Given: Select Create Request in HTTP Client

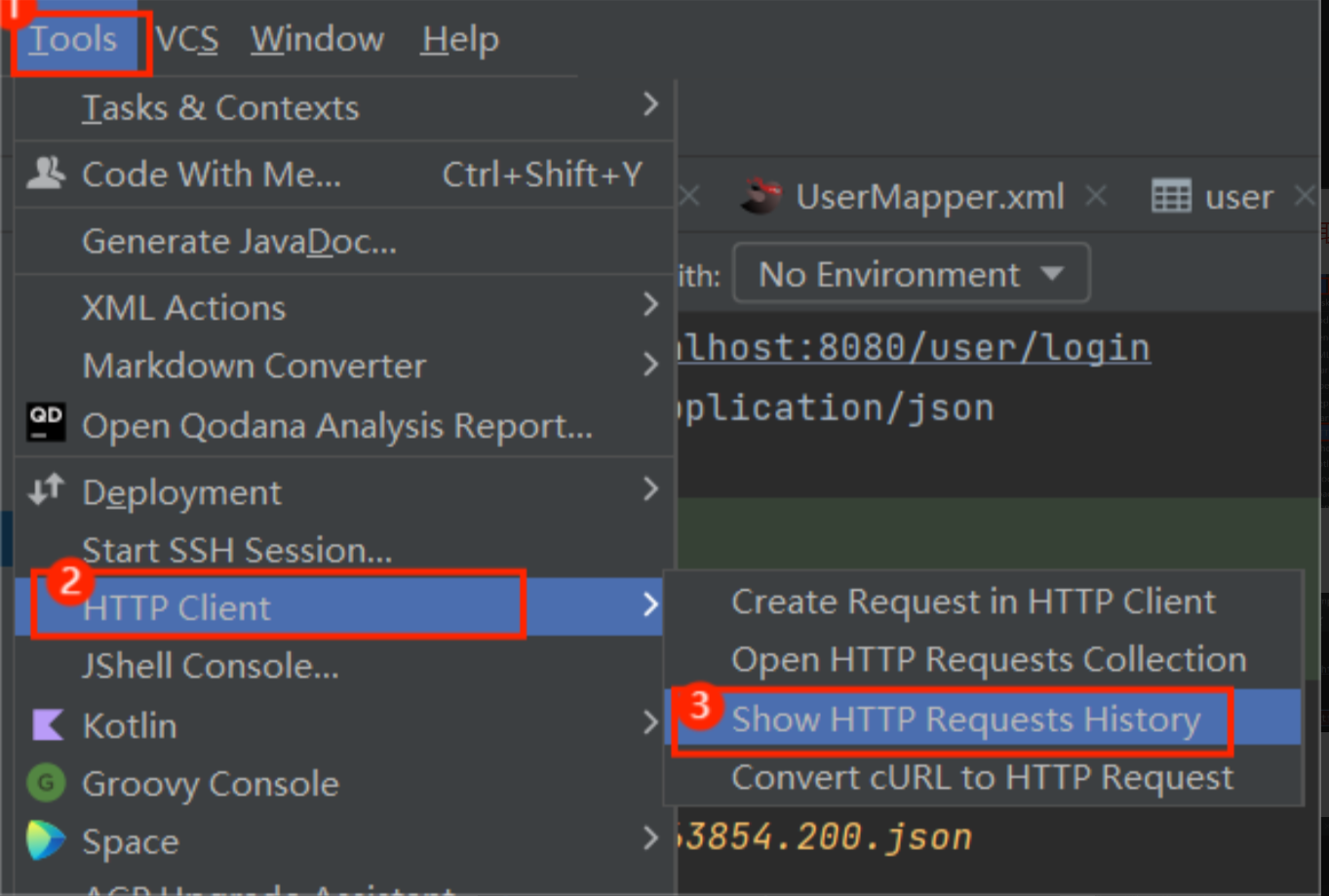Looking at the screenshot, I should click(973, 602).
